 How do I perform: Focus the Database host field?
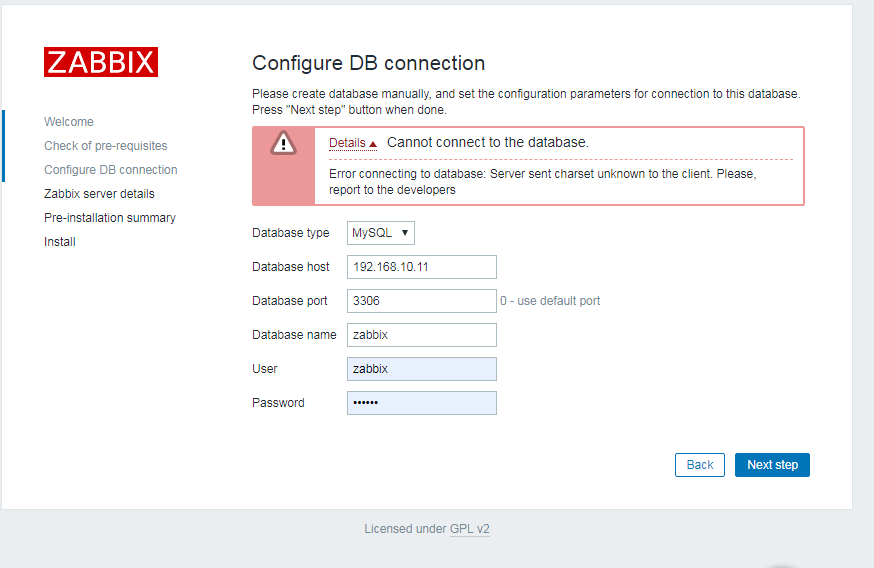[x=421, y=267]
